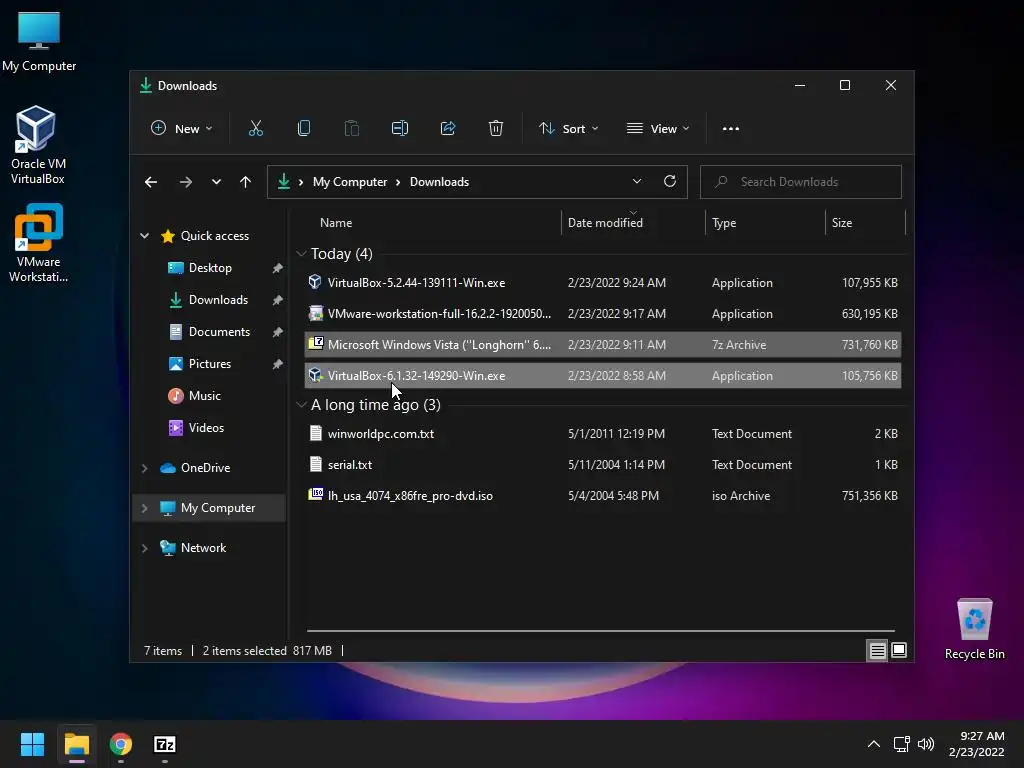Image resolution: width=1024 pixels, height=768 pixels.
Task: Go up one folder level arrow
Action: click(246, 182)
